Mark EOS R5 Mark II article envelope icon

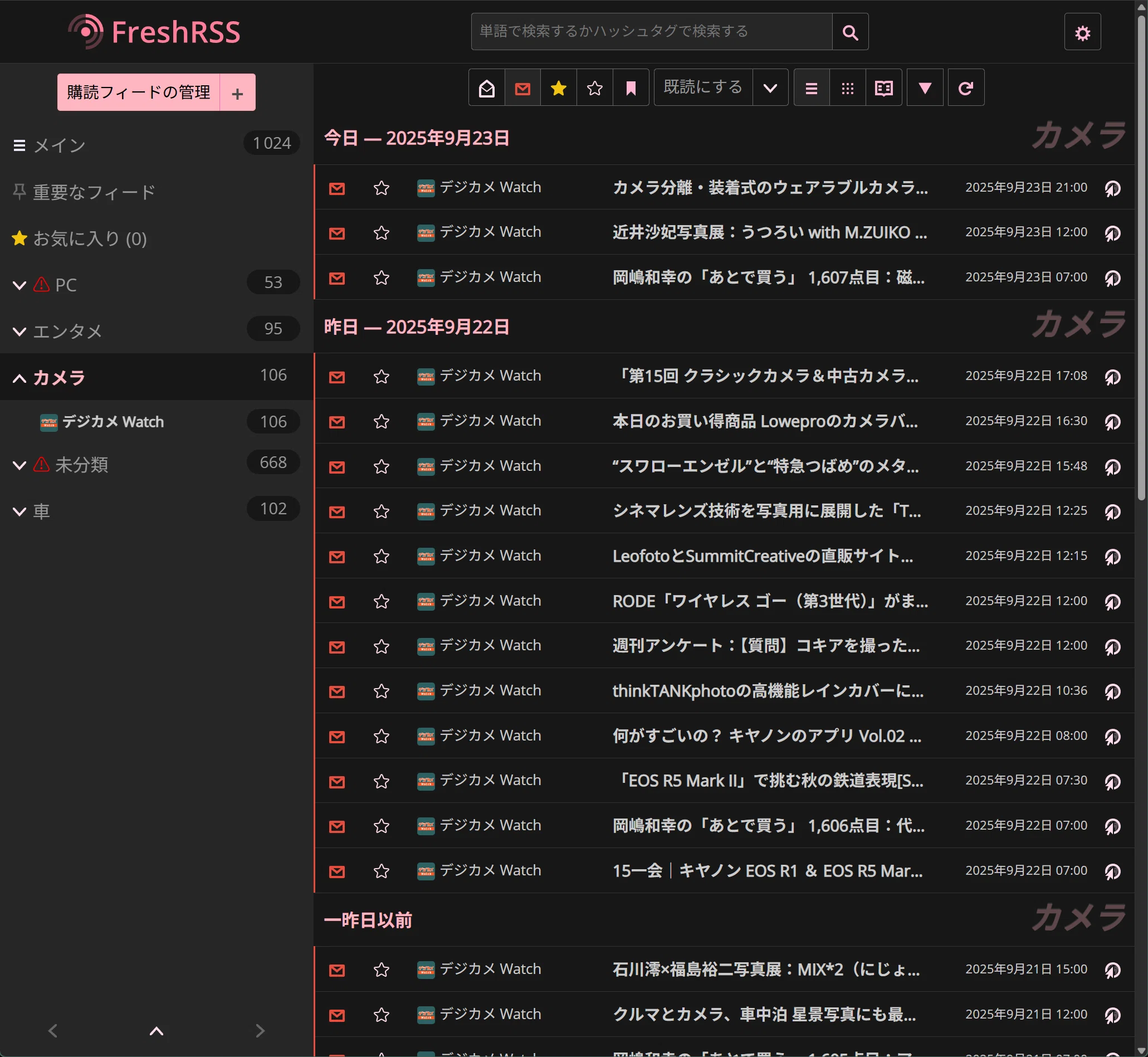(337, 781)
